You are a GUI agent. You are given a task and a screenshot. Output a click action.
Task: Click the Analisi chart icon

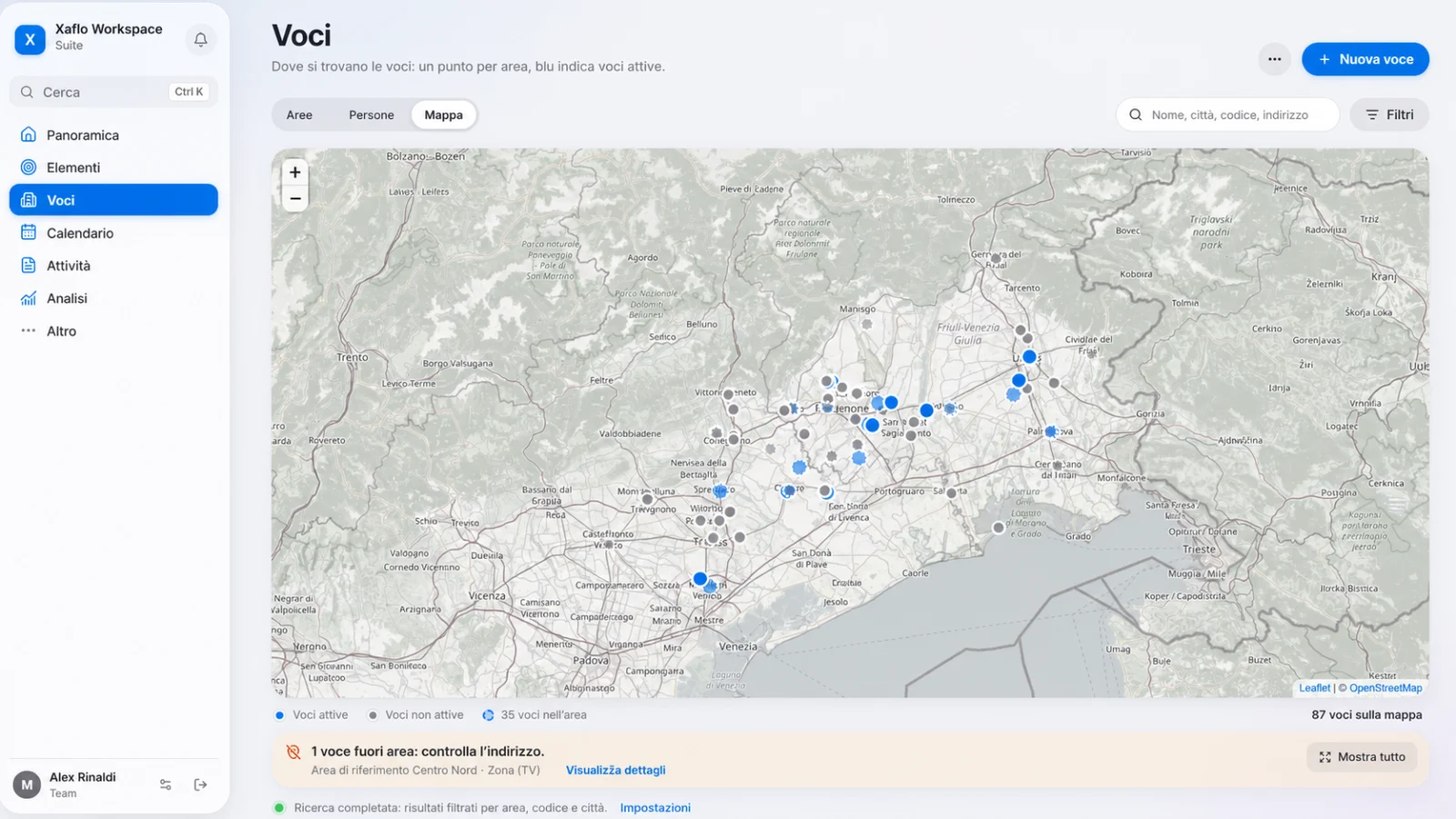pyautogui.click(x=28, y=298)
